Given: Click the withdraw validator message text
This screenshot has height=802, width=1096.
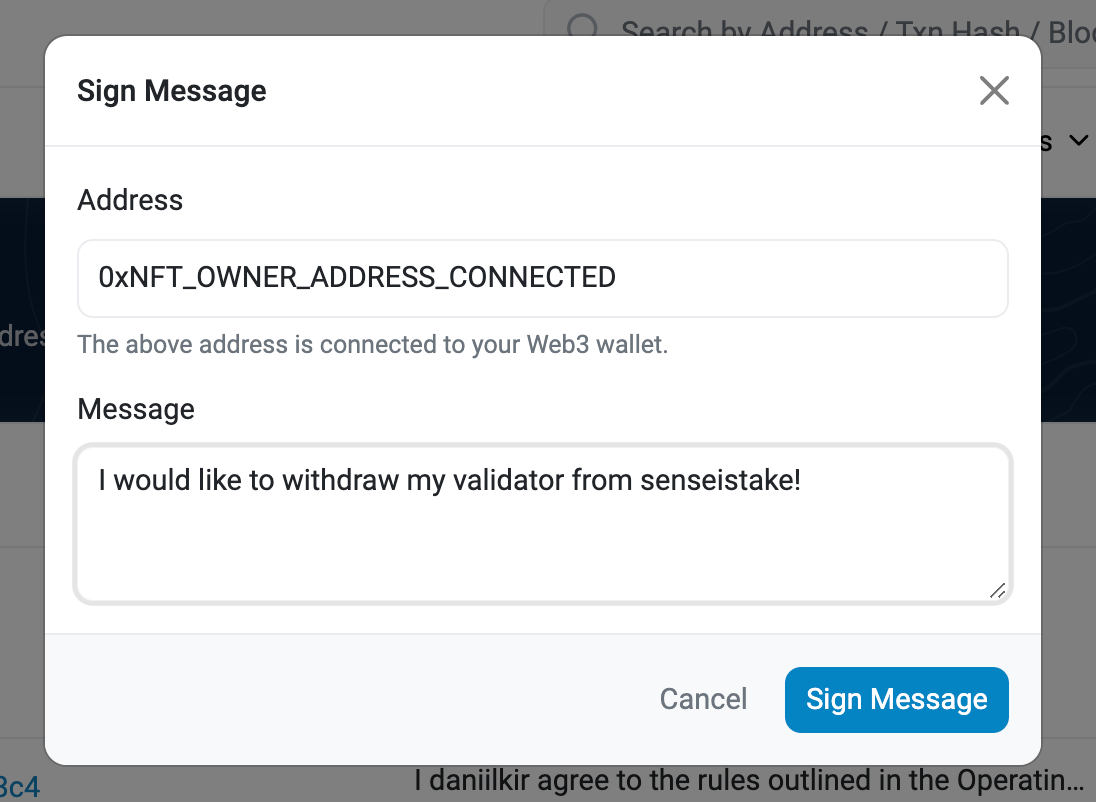Looking at the screenshot, I should pos(449,480).
